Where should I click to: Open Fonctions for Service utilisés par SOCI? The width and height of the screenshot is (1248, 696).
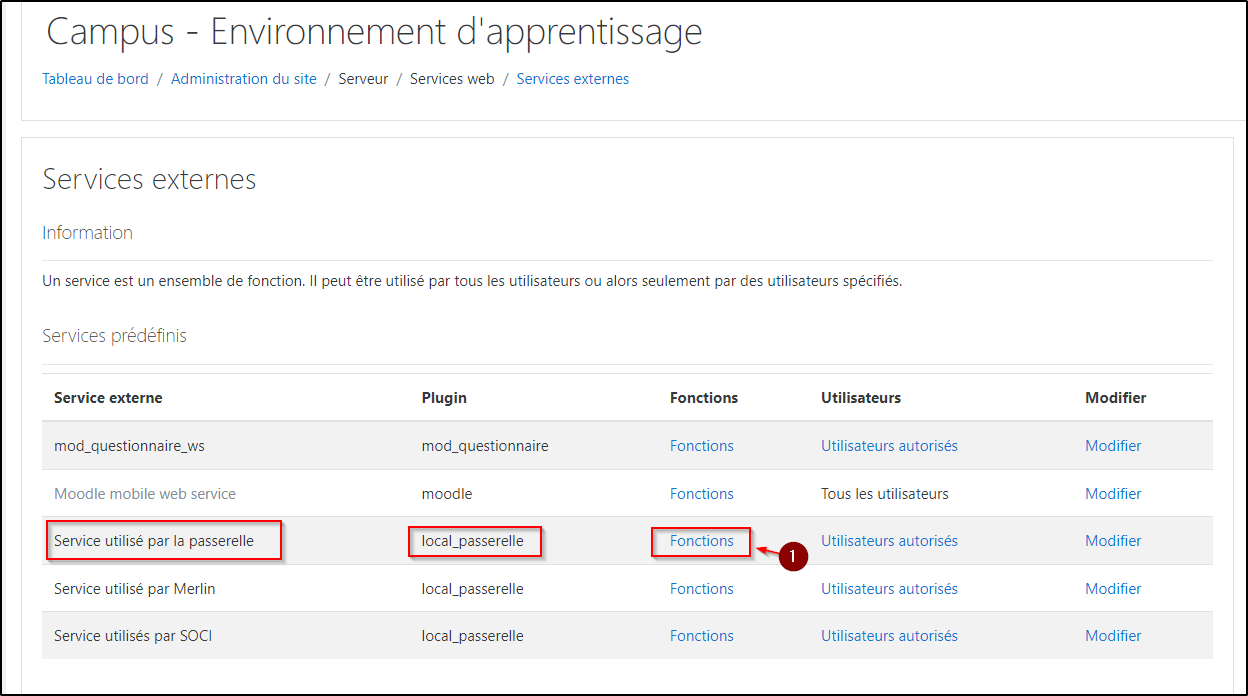(701, 636)
